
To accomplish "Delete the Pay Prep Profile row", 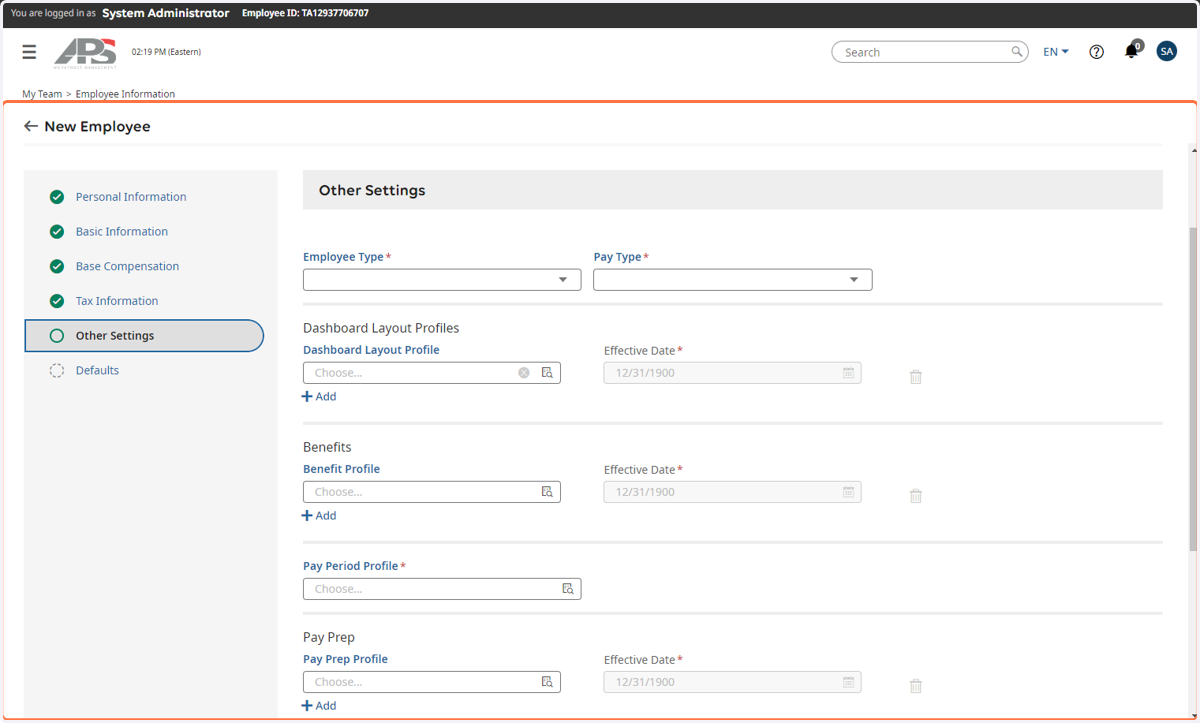I will coord(915,686).
